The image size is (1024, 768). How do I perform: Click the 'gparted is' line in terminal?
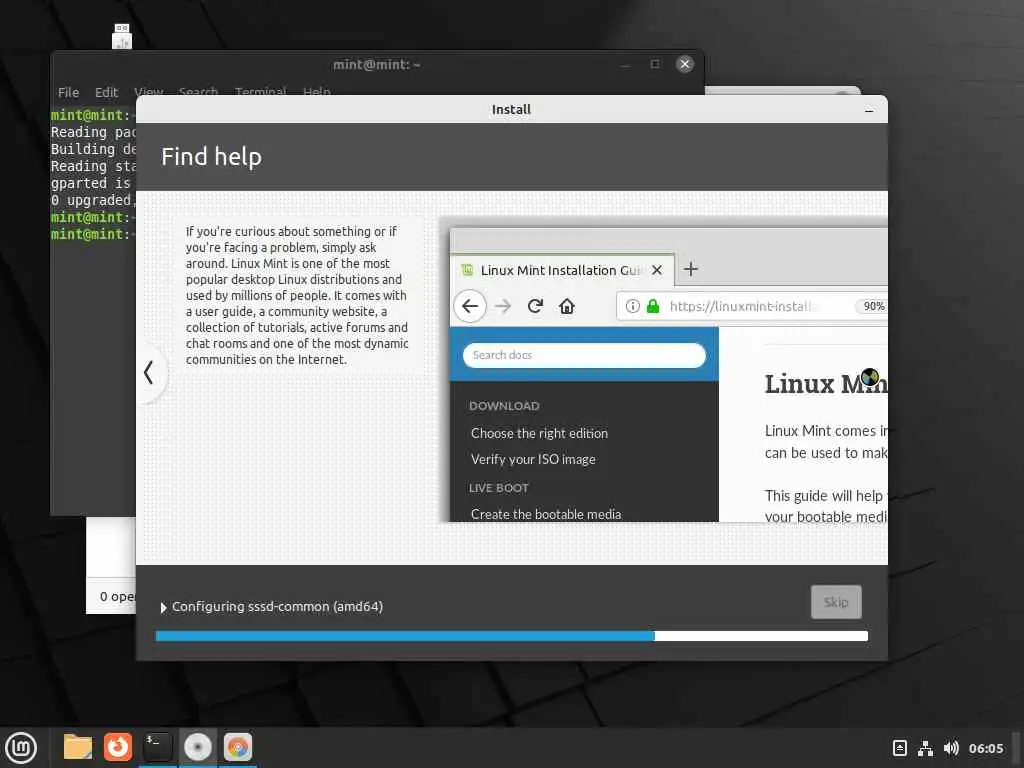(x=91, y=183)
